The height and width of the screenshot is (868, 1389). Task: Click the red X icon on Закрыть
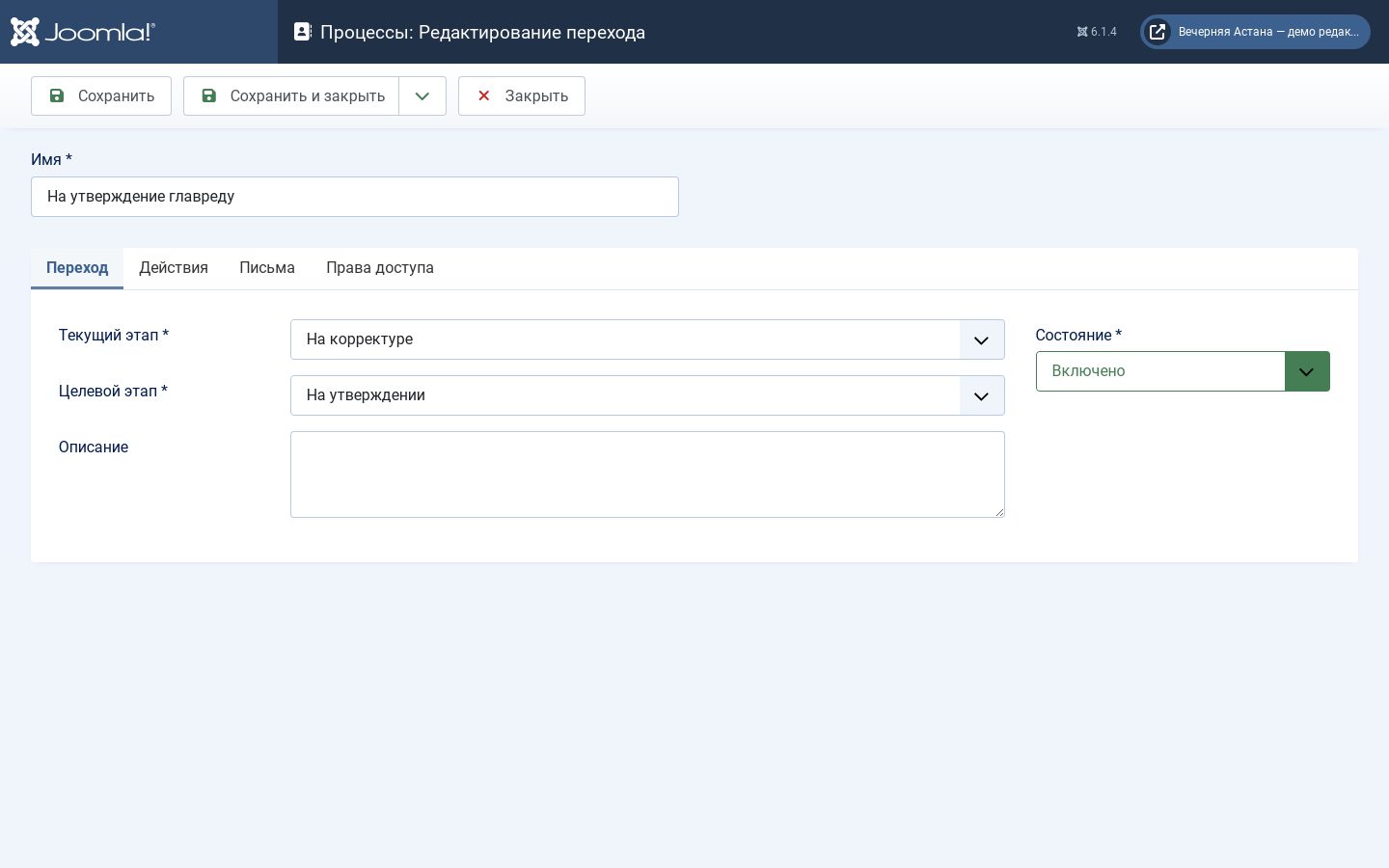[484, 95]
